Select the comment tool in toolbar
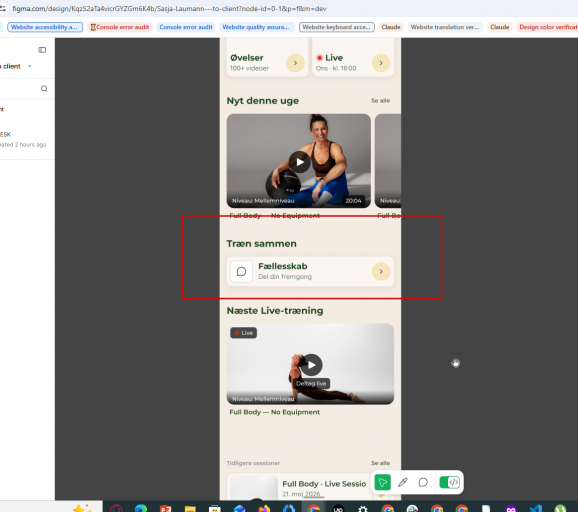578x512 pixels. pyautogui.click(x=423, y=482)
